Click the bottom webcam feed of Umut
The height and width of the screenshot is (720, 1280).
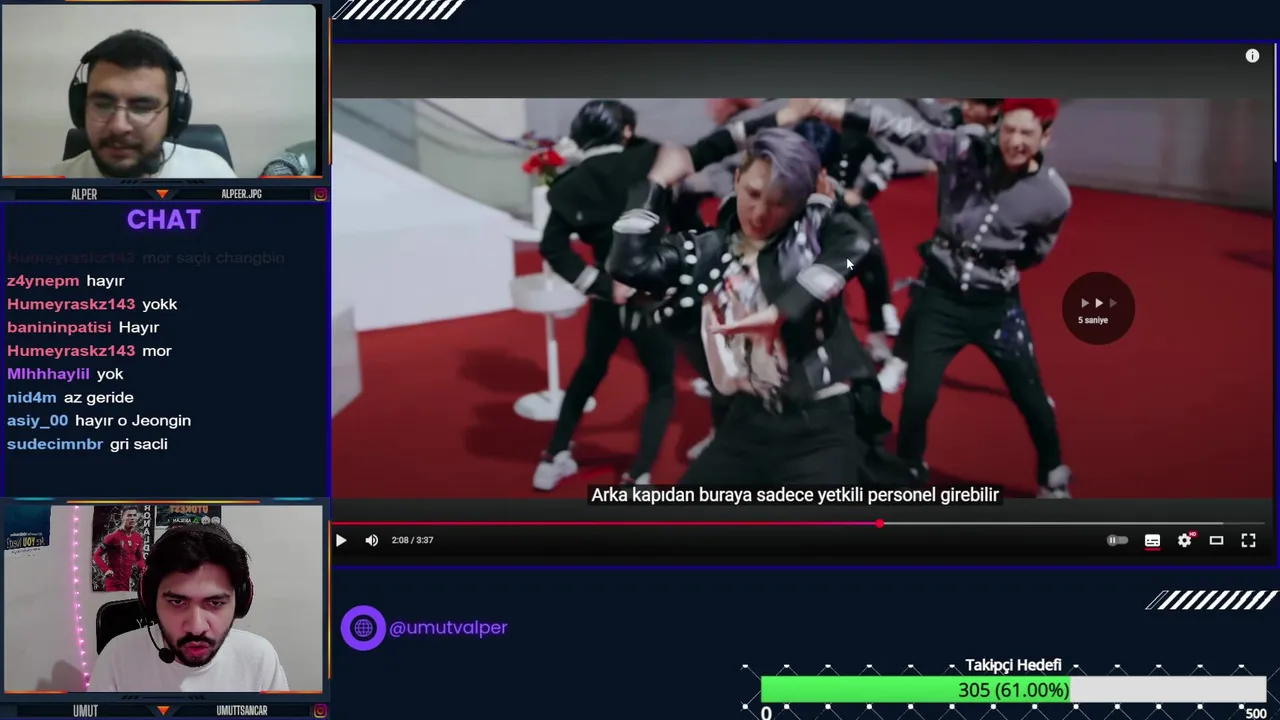click(163, 598)
